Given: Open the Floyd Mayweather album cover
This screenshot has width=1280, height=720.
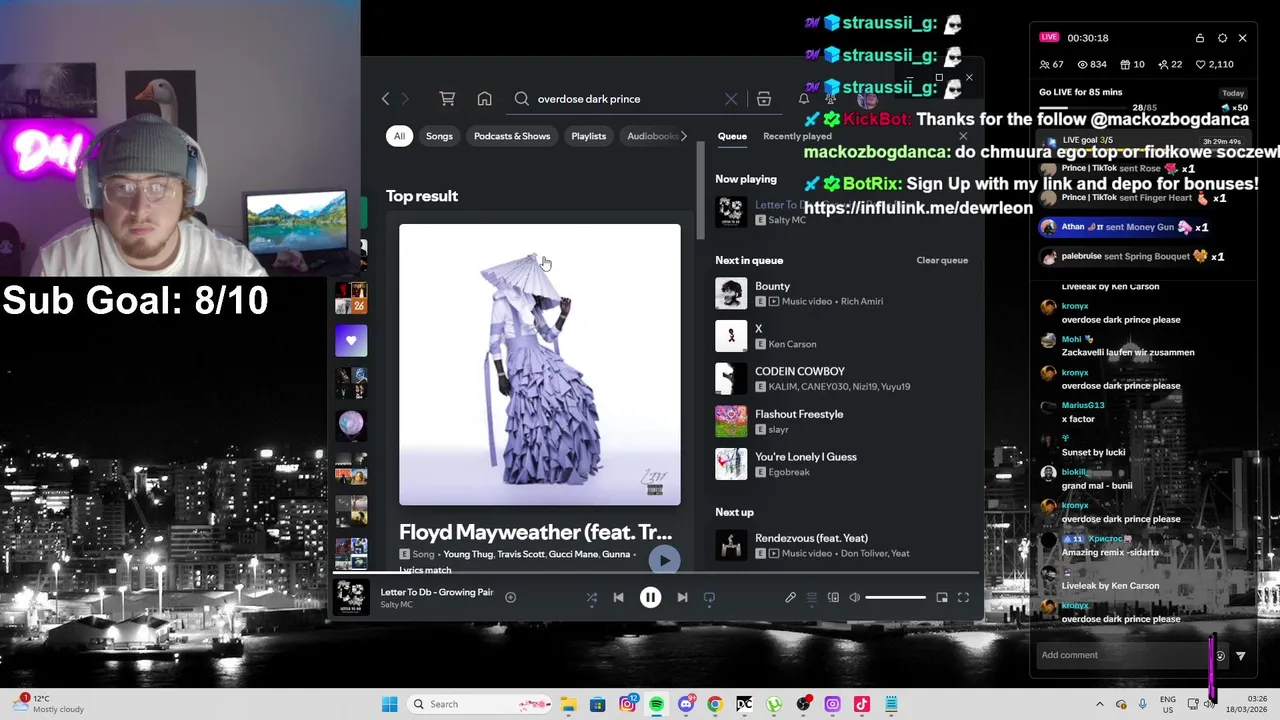Looking at the screenshot, I should (x=540, y=365).
